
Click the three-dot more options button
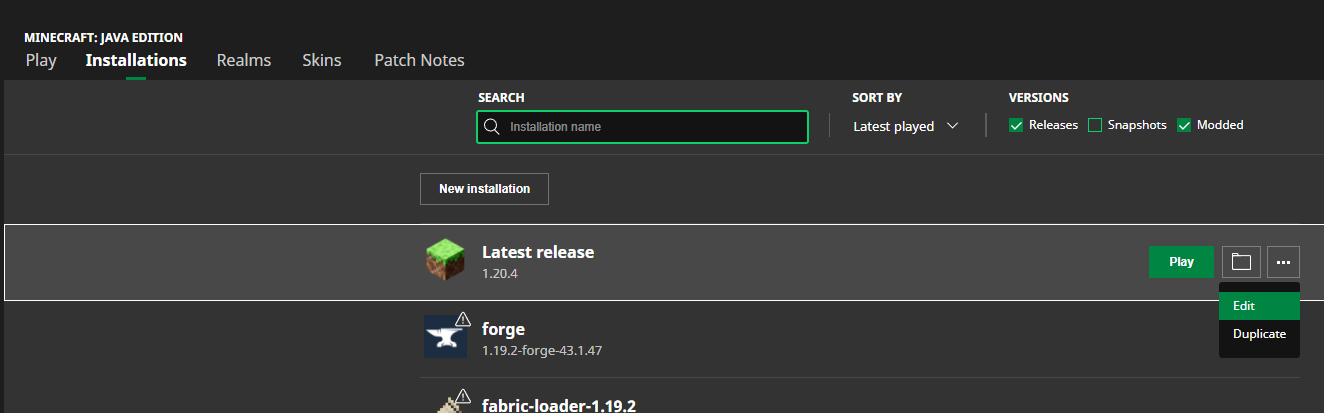click(x=1284, y=262)
